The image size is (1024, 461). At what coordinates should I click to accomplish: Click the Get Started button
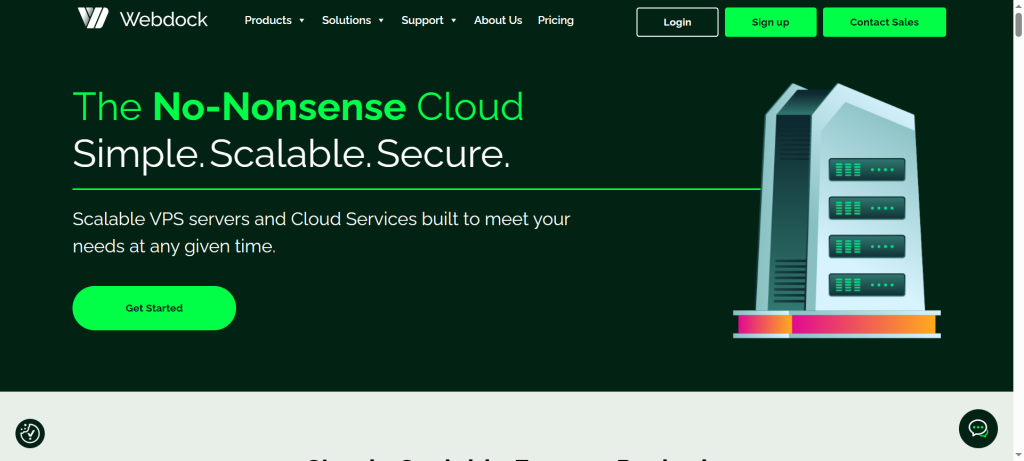(x=154, y=308)
